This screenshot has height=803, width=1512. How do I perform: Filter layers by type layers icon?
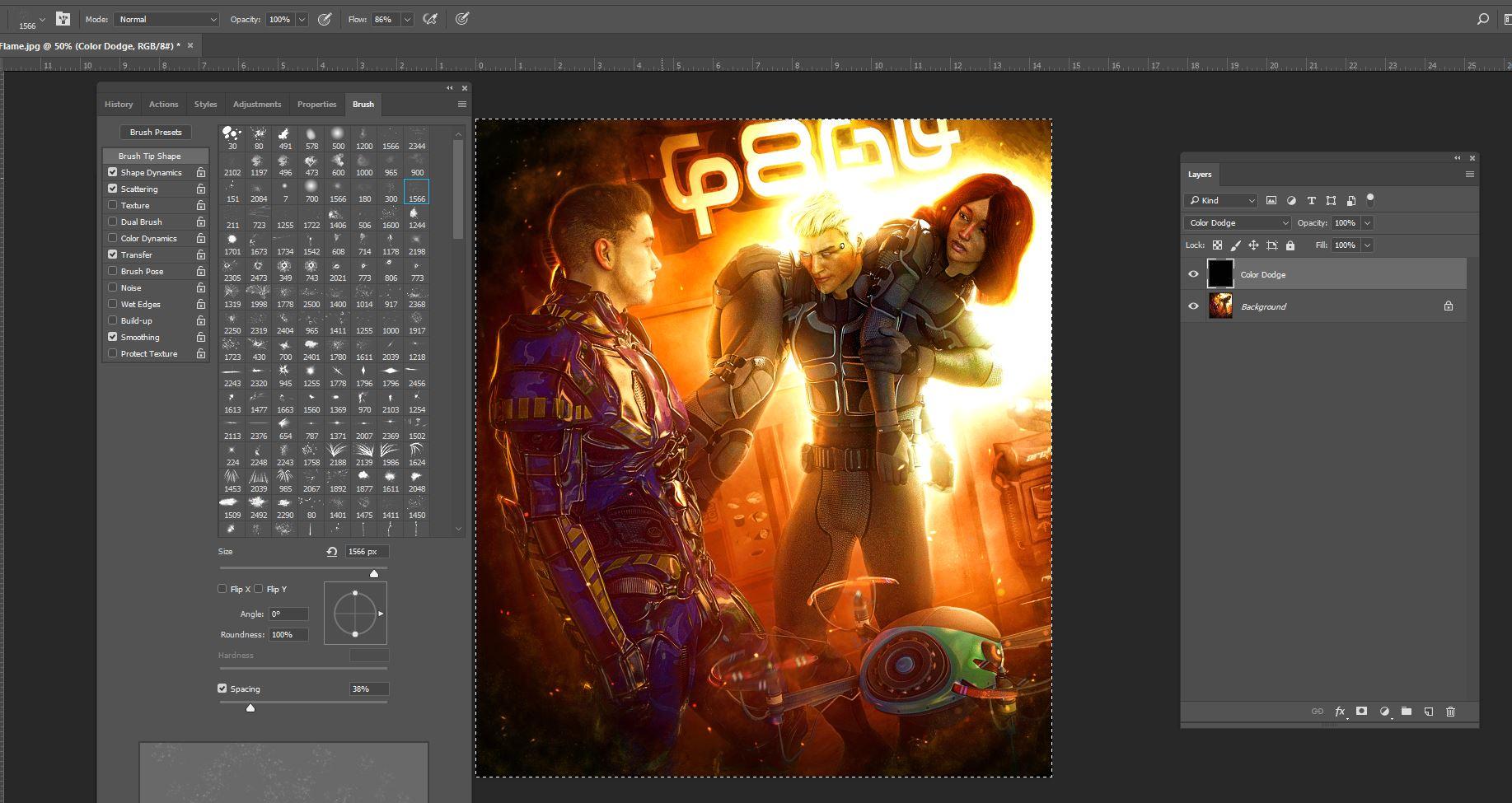[1311, 201]
